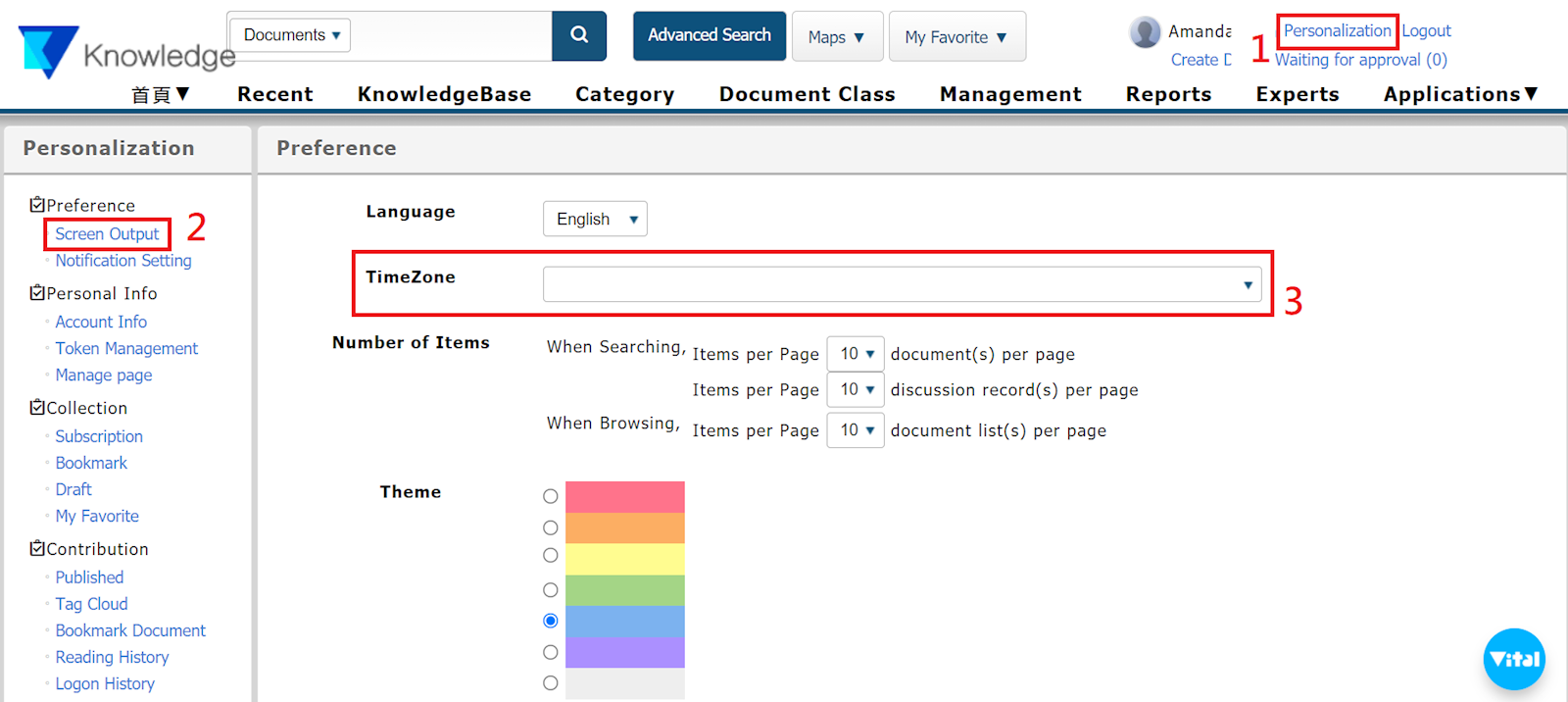Click the magnifier search button
The image size is (1568, 702).
pyautogui.click(x=579, y=35)
